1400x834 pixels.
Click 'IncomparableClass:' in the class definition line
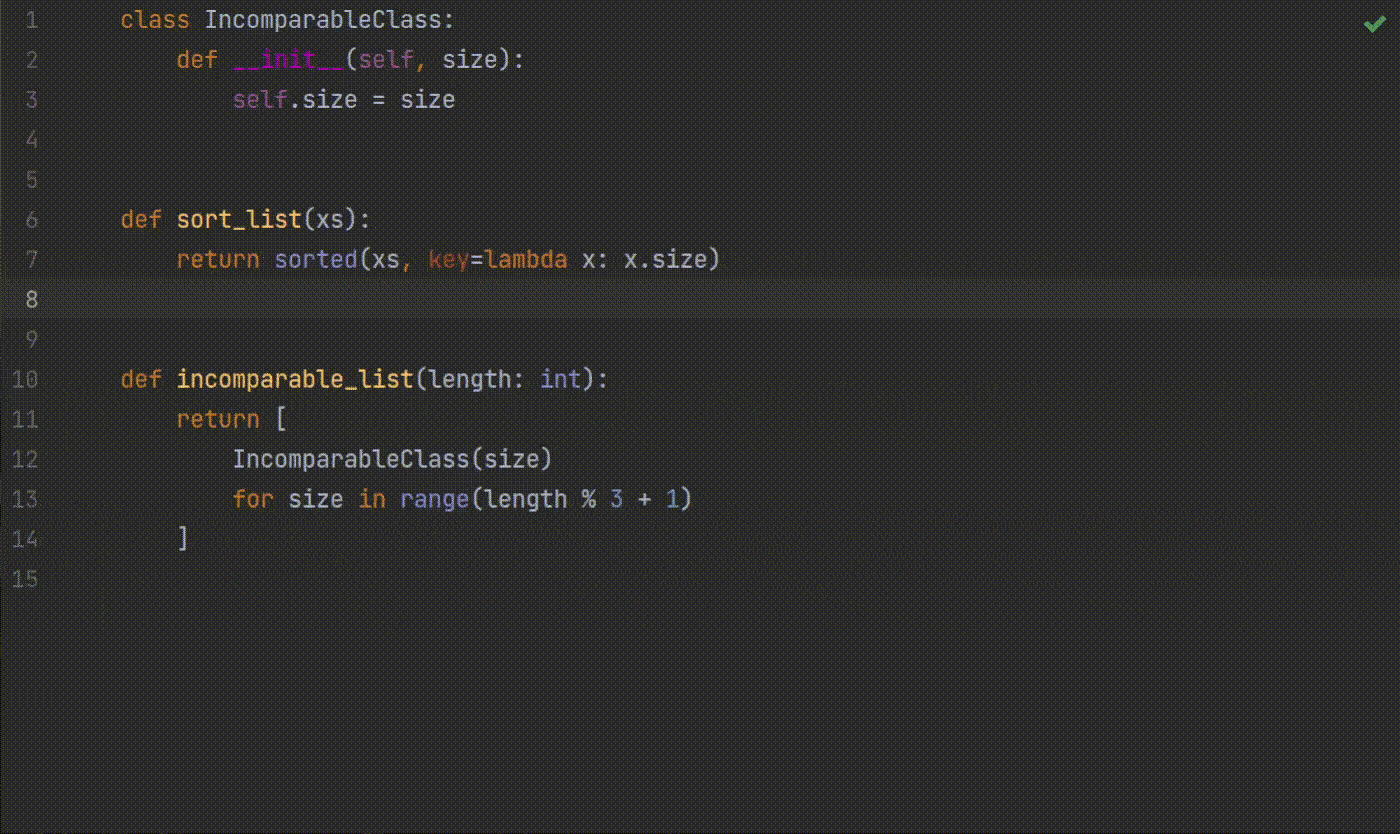(x=330, y=20)
